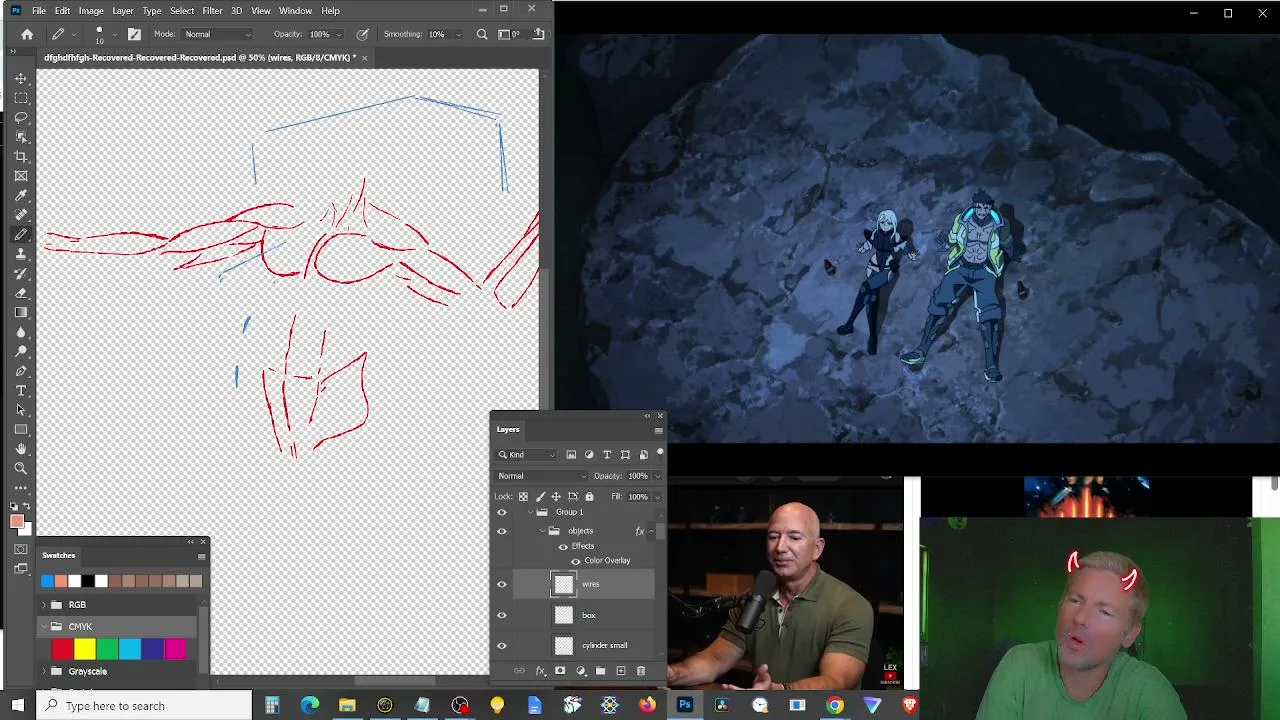
Task: Create a new group folder icon
Action: click(600, 671)
